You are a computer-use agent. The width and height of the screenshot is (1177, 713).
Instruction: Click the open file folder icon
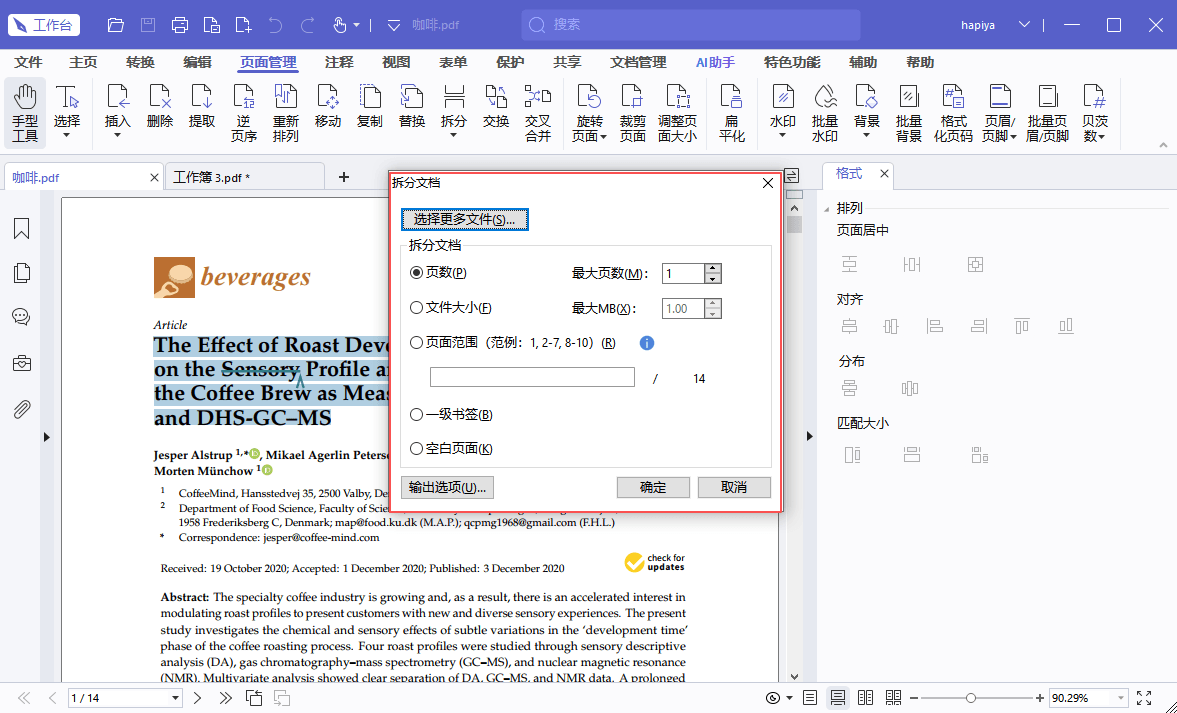[x=116, y=25]
